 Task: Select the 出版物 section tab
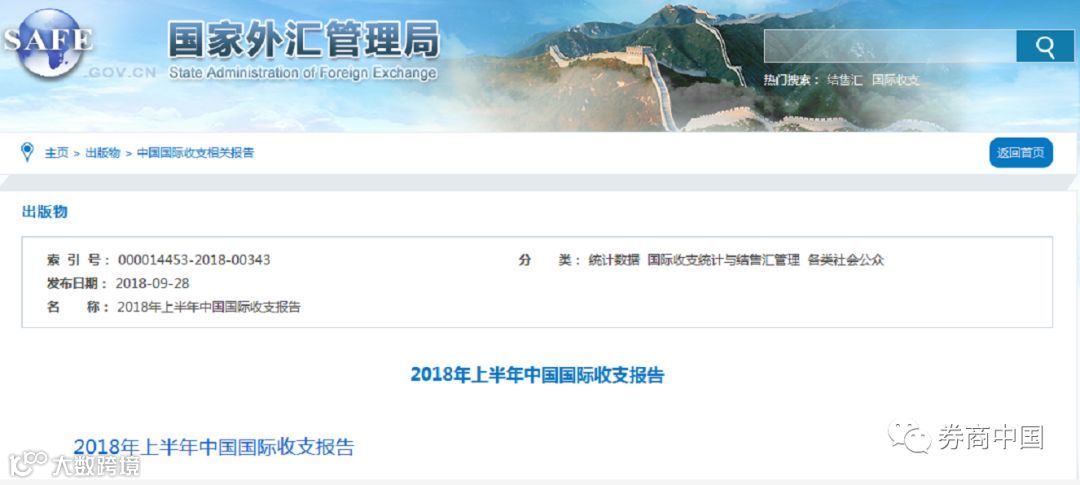click(45, 212)
